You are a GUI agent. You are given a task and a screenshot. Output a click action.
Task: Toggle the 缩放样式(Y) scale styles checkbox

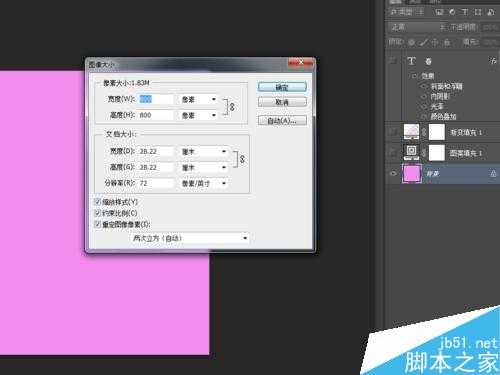pos(98,202)
